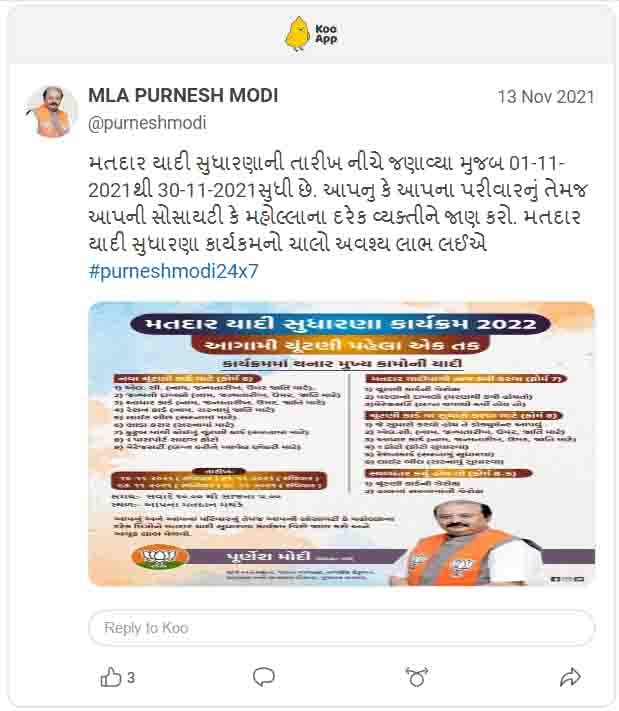The image size is (619, 711).
Task: Click the share arrow icon
Action: (570, 677)
